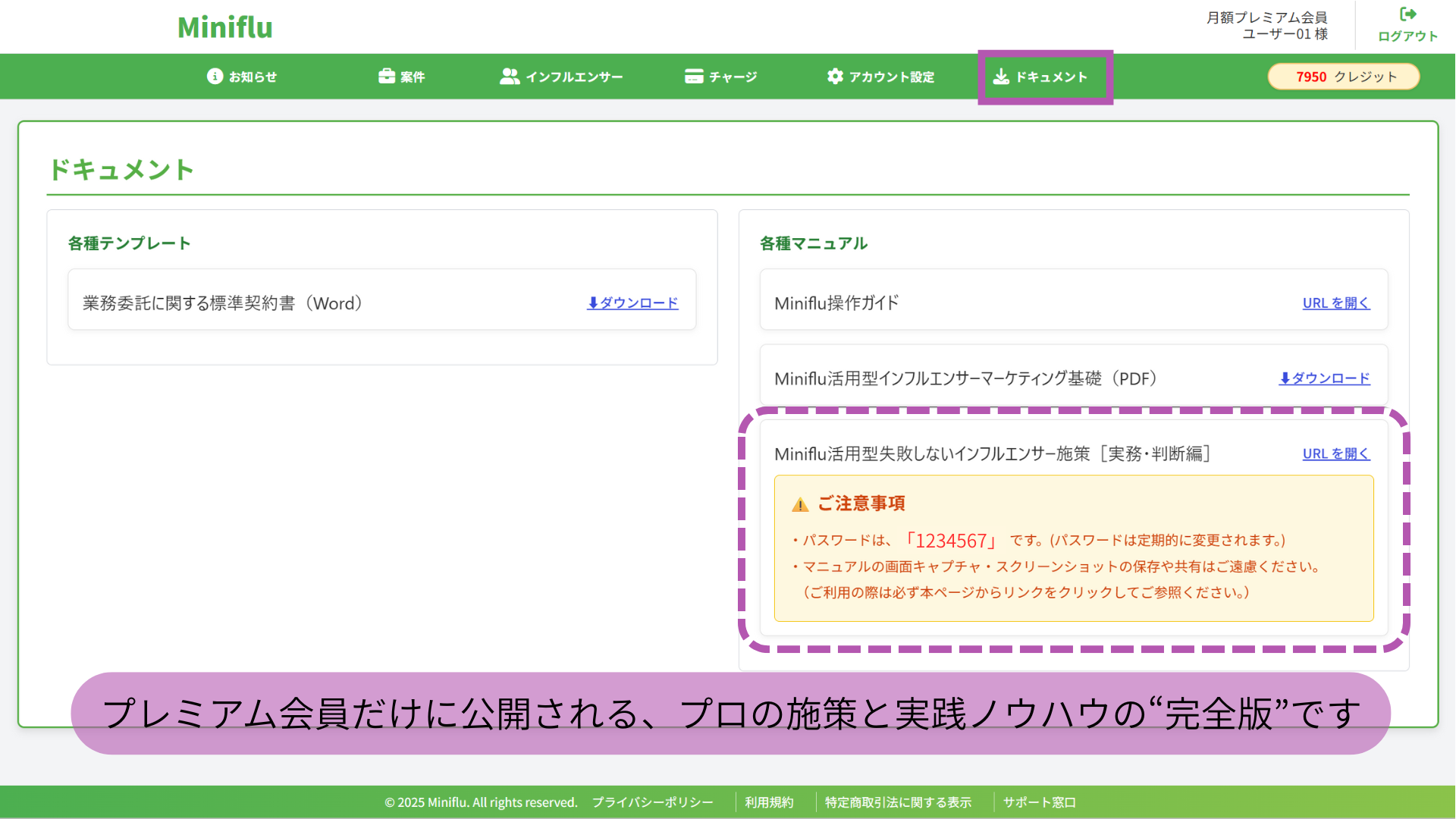The height and width of the screenshot is (819, 1456).
Task: Click the Miniflu logo
Action: pos(224,27)
